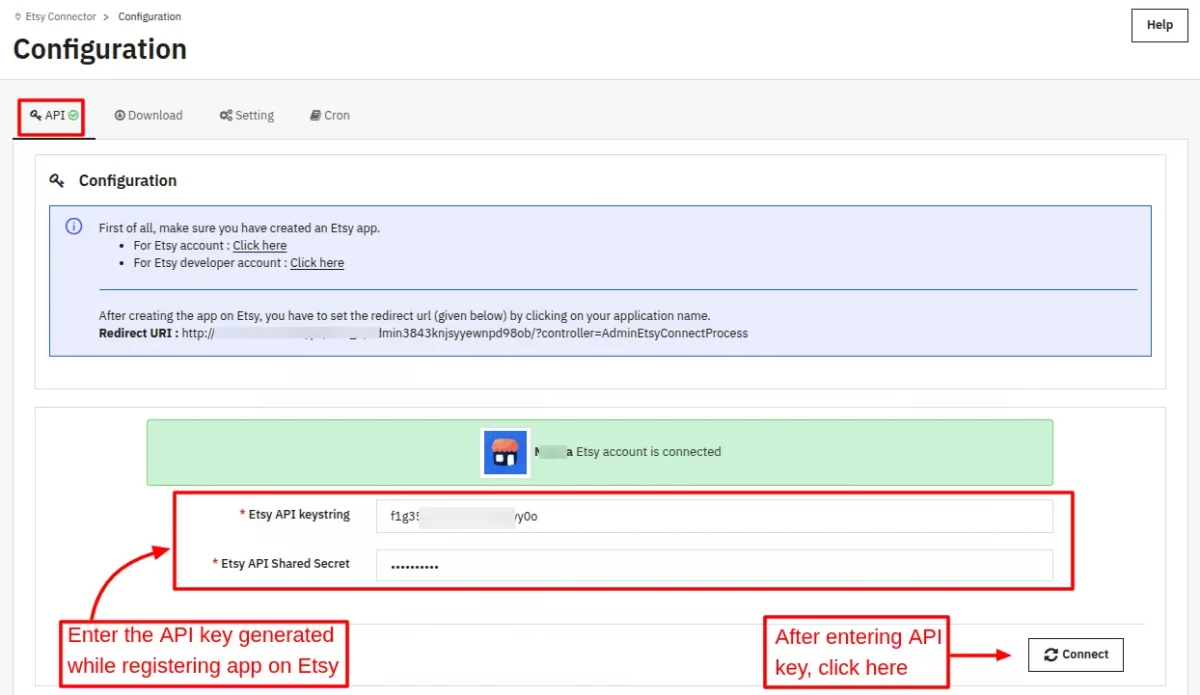This screenshot has width=1200, height=695.
Task: Click the Help button
Action: (x=1159, y=25)
